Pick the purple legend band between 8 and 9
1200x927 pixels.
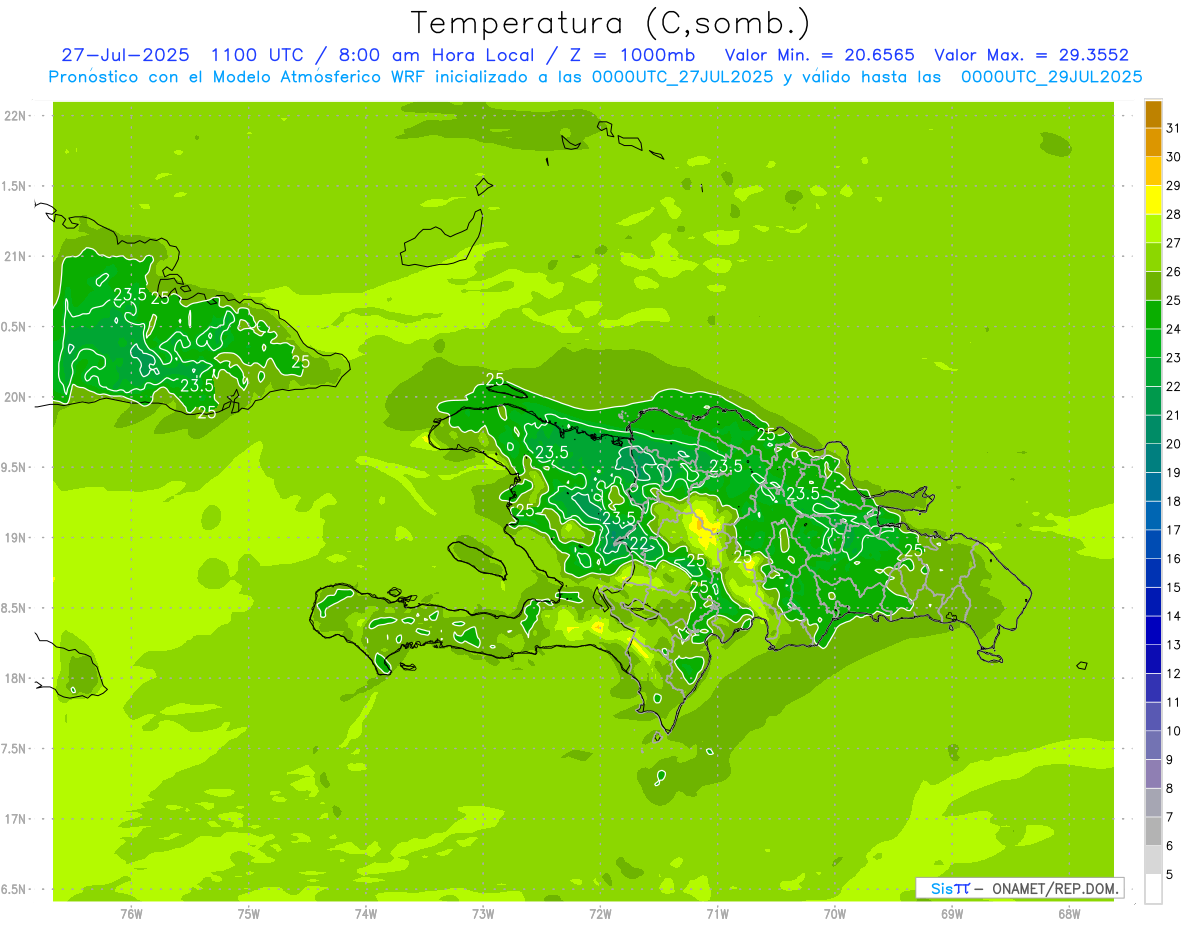(x=1153, y=774)
